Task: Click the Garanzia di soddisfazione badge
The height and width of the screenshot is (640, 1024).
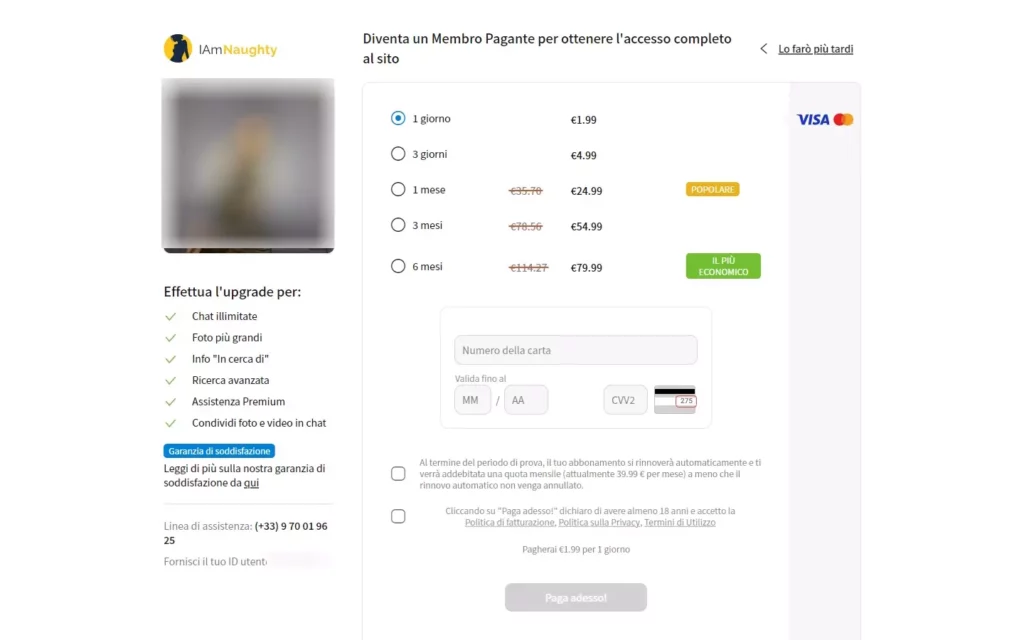Action: tap(219, 451)
